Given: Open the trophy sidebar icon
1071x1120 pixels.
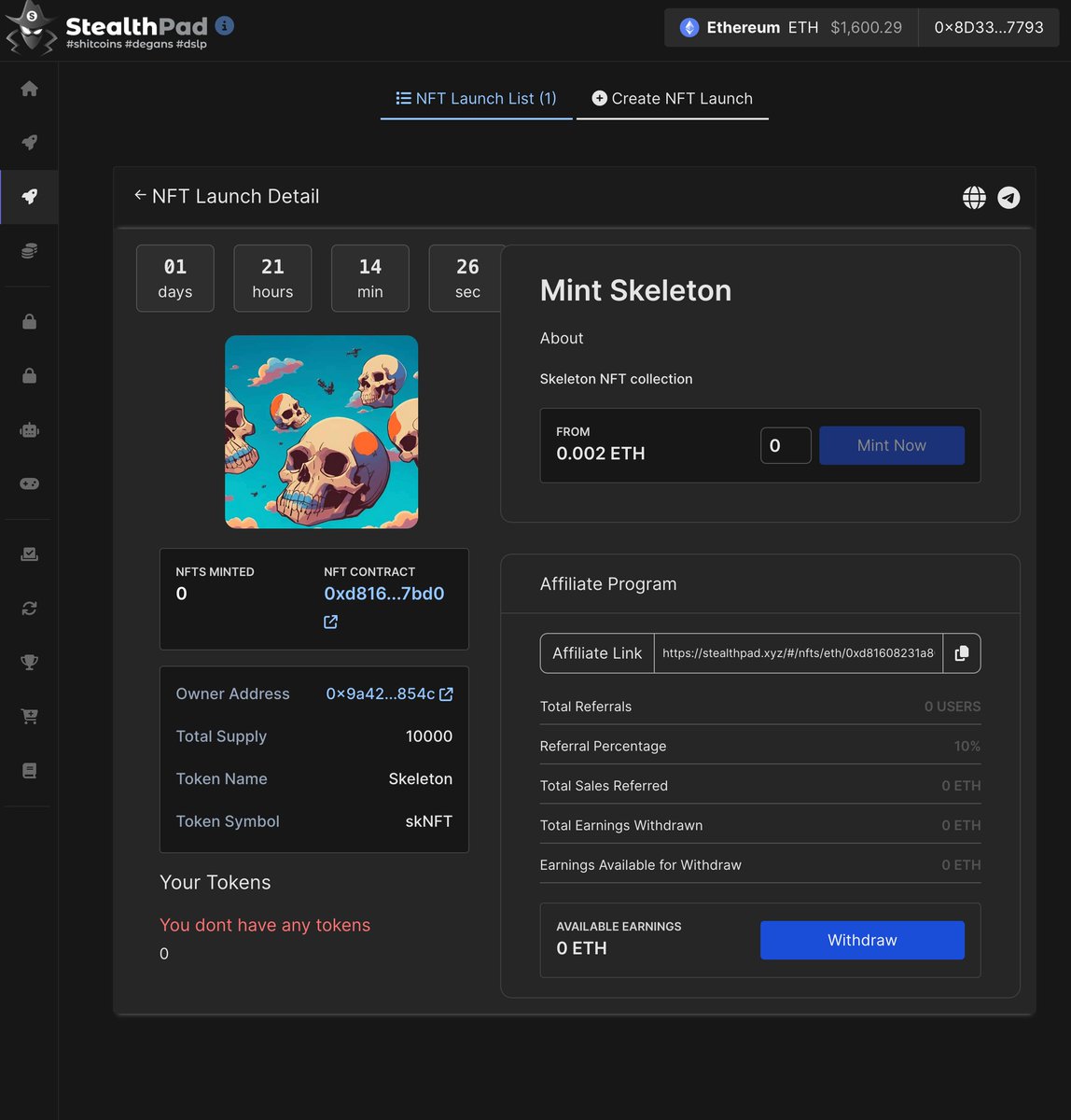Looking at the screenshot, I should coord(29,663).
